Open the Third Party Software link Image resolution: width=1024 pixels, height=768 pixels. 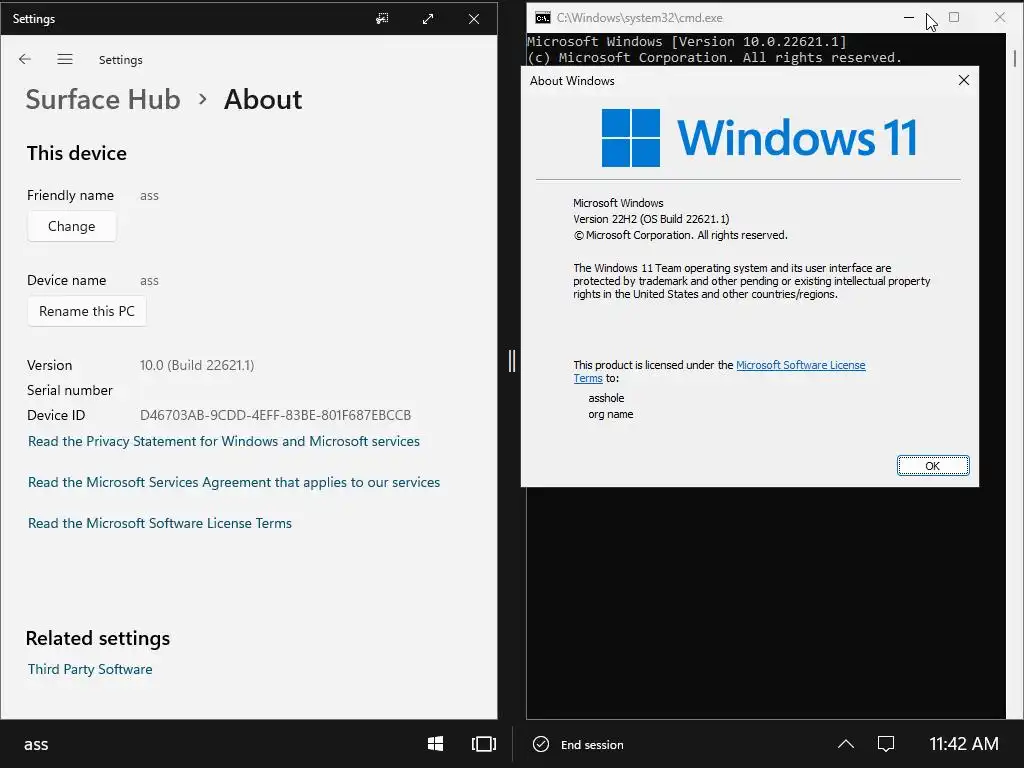[90, 669]
